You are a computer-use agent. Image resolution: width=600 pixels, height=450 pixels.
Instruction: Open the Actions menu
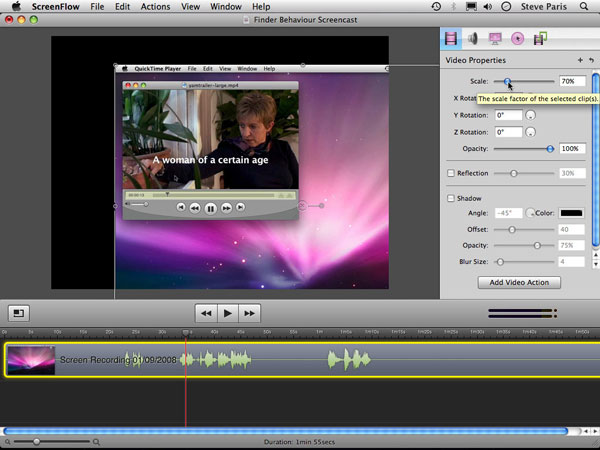[x=155, y=6]
